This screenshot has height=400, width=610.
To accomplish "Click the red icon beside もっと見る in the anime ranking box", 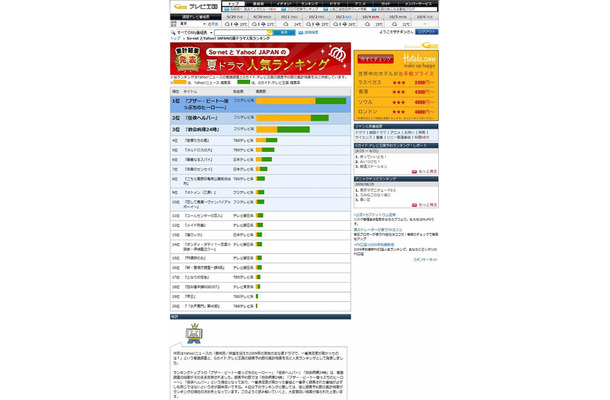I will pos(414,205).
